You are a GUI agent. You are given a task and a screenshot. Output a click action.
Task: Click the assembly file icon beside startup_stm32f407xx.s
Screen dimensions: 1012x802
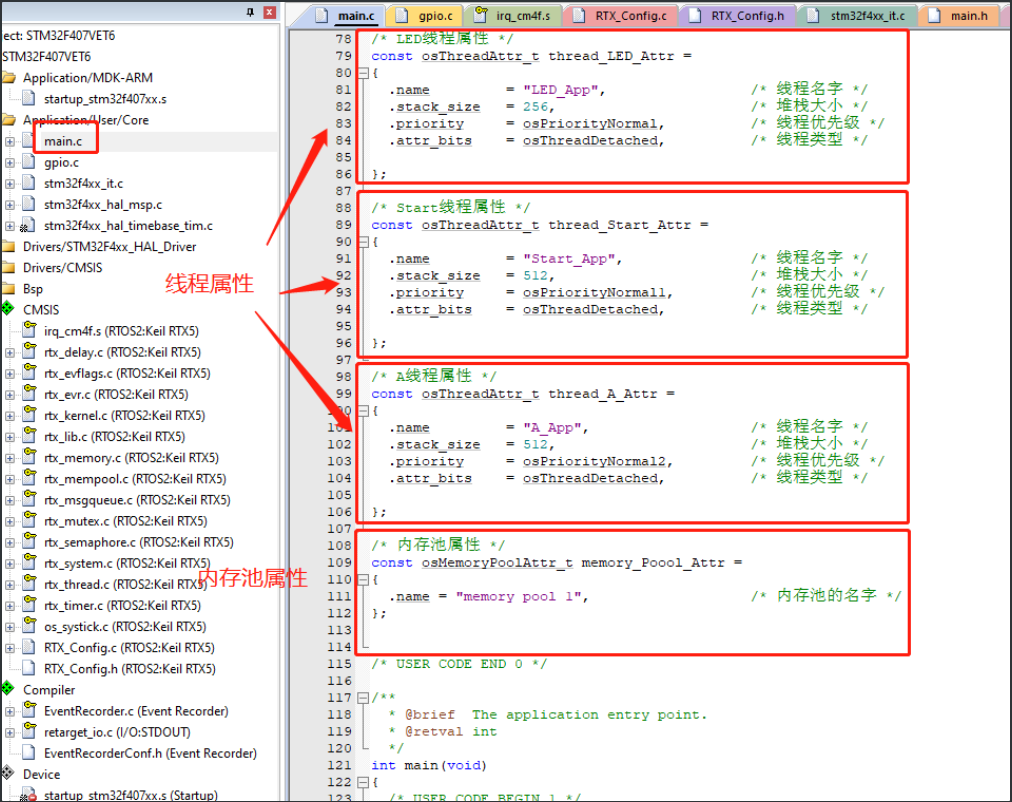[x=30, y=99]
